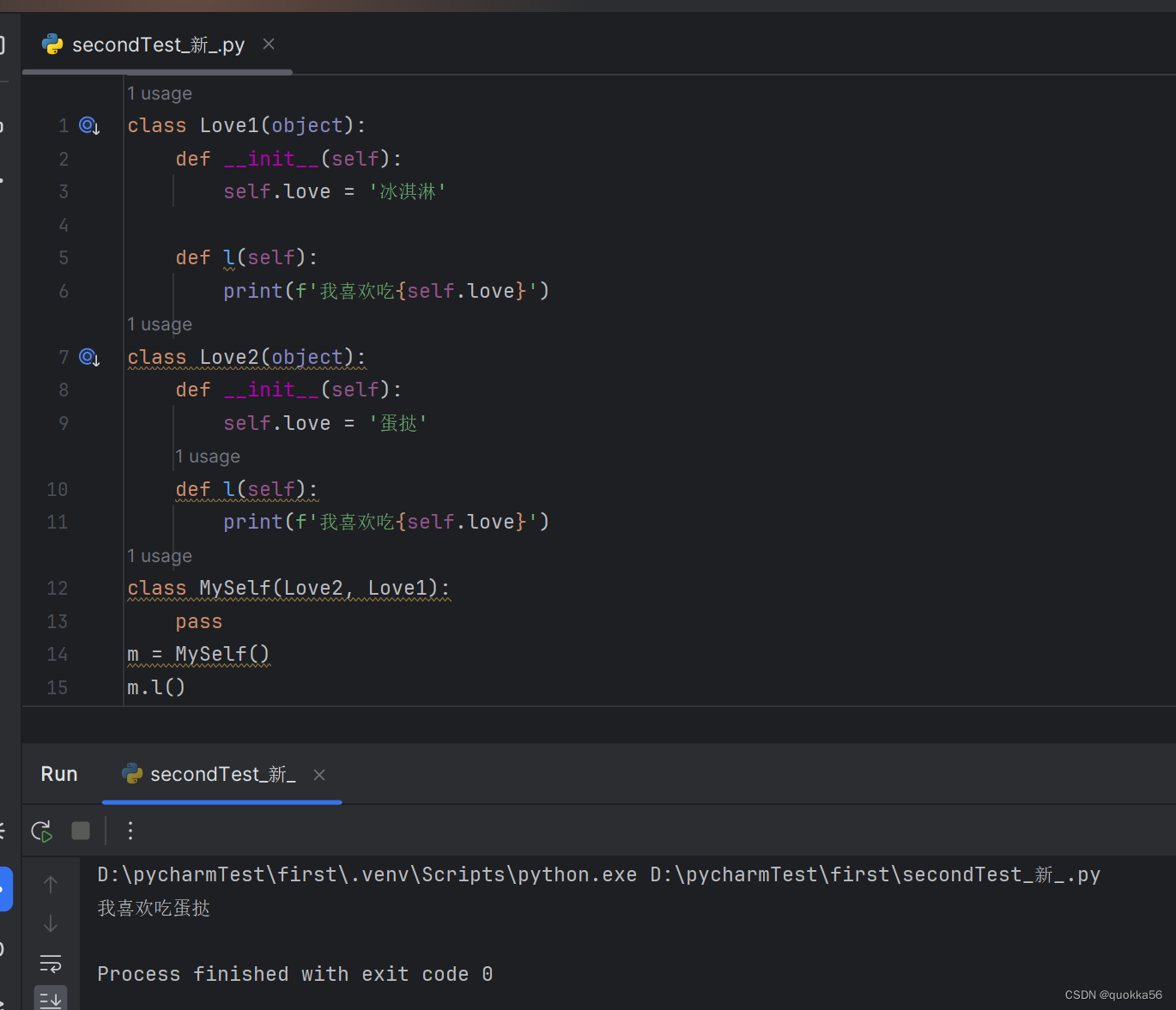The height and width of the screenshot is (1010, 1176).
Task: Click the '1 usage' hint above def l in Love2
Action: [208, 457]
